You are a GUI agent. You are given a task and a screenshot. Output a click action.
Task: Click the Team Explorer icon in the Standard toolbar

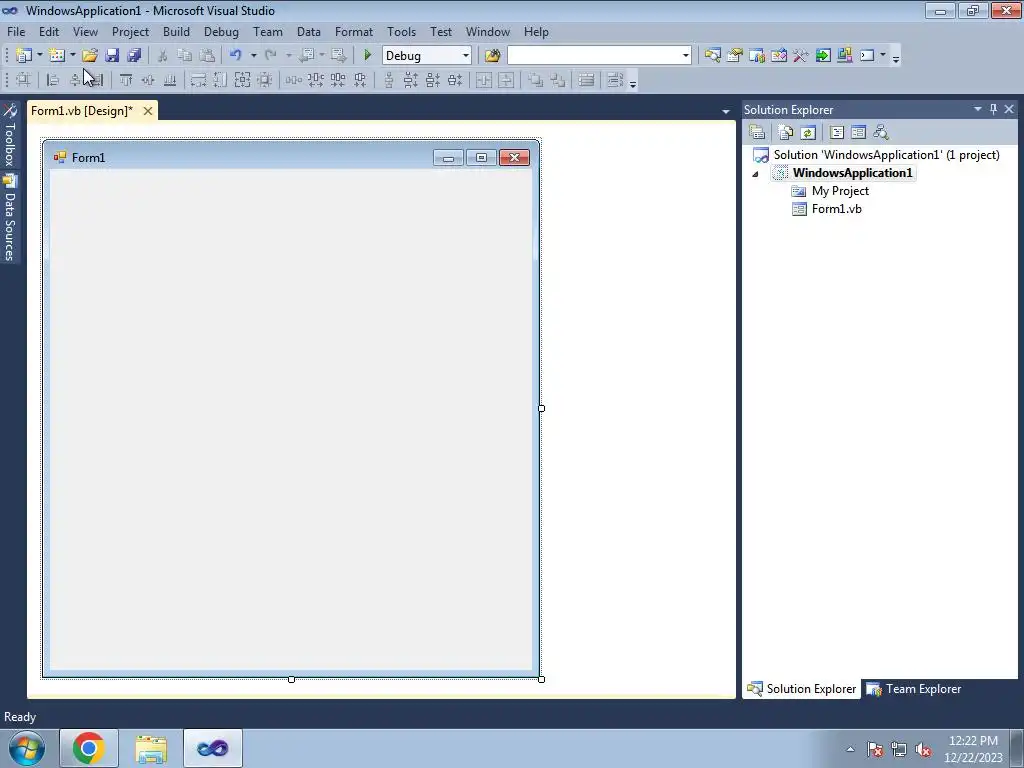(x=757, y=56)
